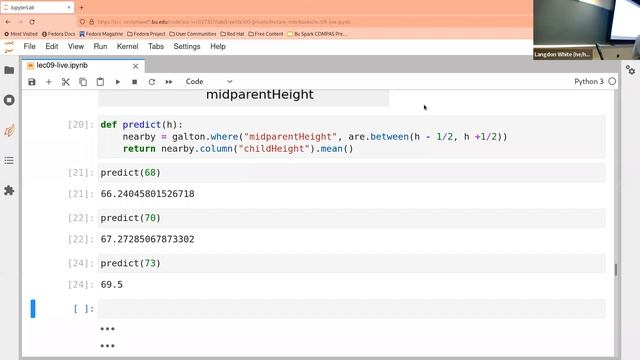
Task: Open the Fedora Docs bookmark
Action: (59, 34)
